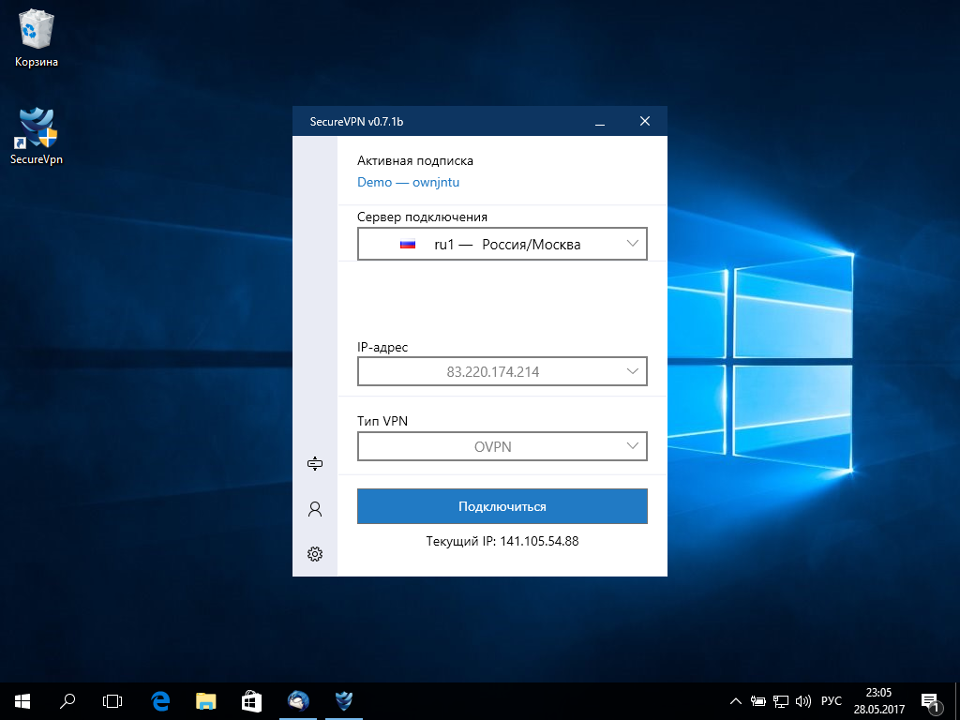
Task: Click the 83.220.174.214 IP address field
Action: click(x=502, y=371)
